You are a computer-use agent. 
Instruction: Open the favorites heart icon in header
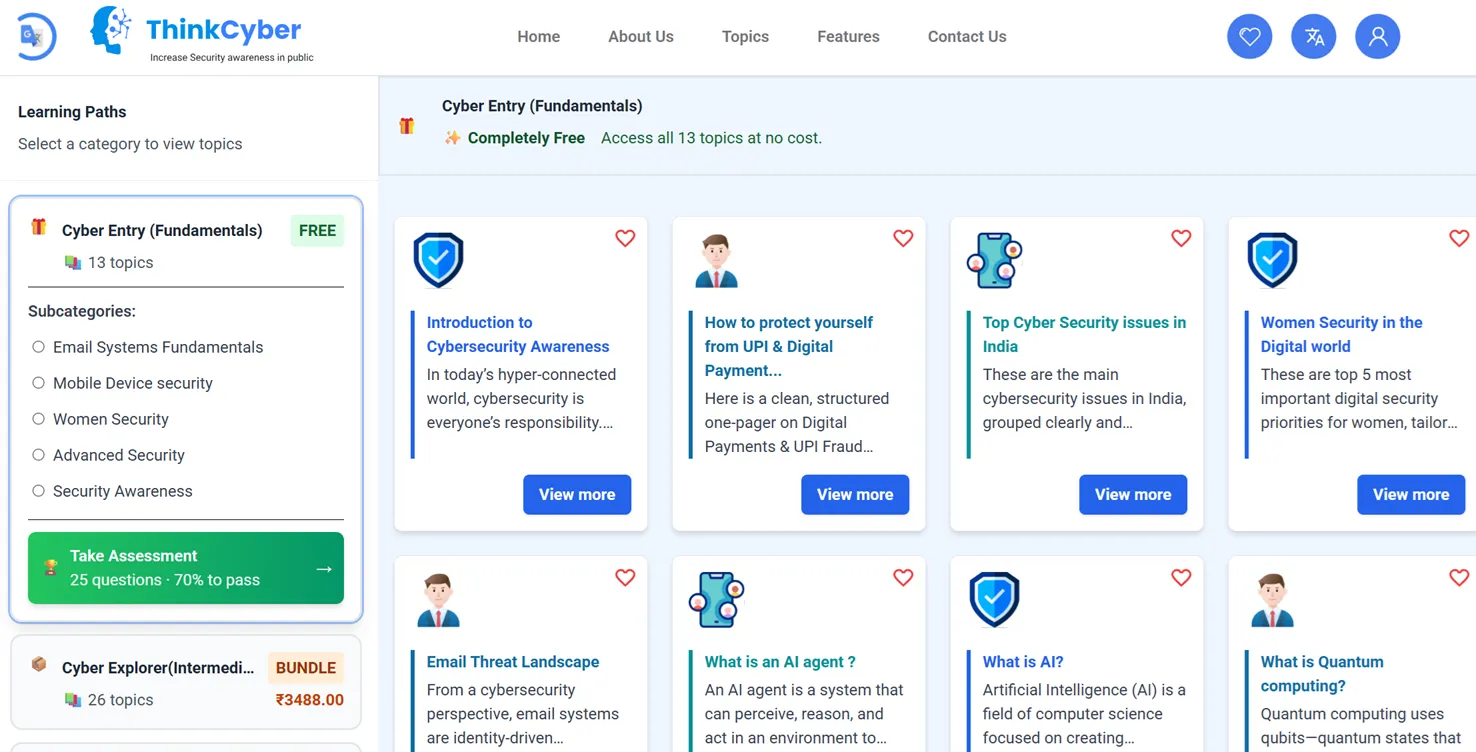click(1249, 36)
